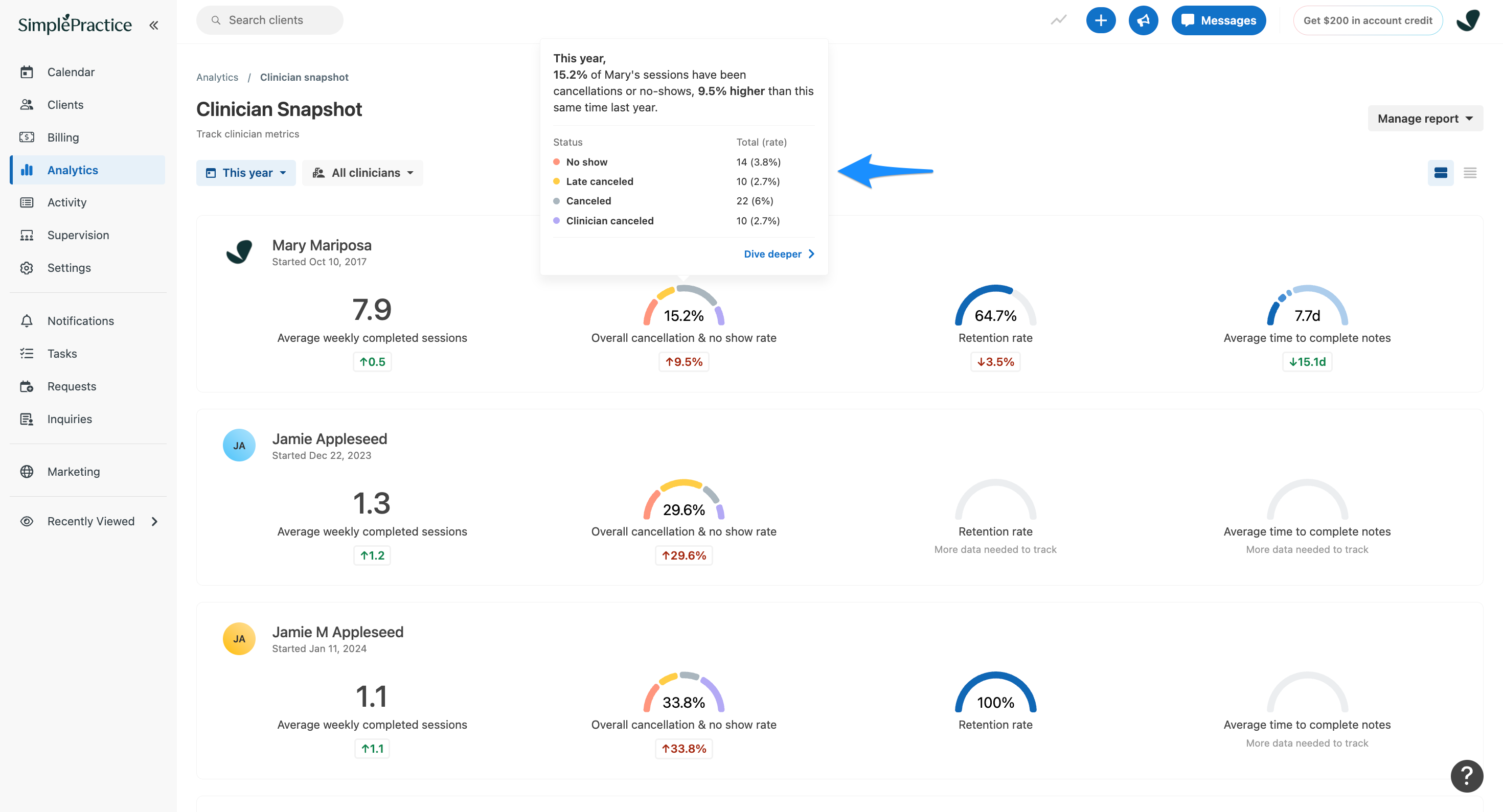Click the Requests calendar icon
Viewport: 1503px width, 812px height.
(27, 386)
